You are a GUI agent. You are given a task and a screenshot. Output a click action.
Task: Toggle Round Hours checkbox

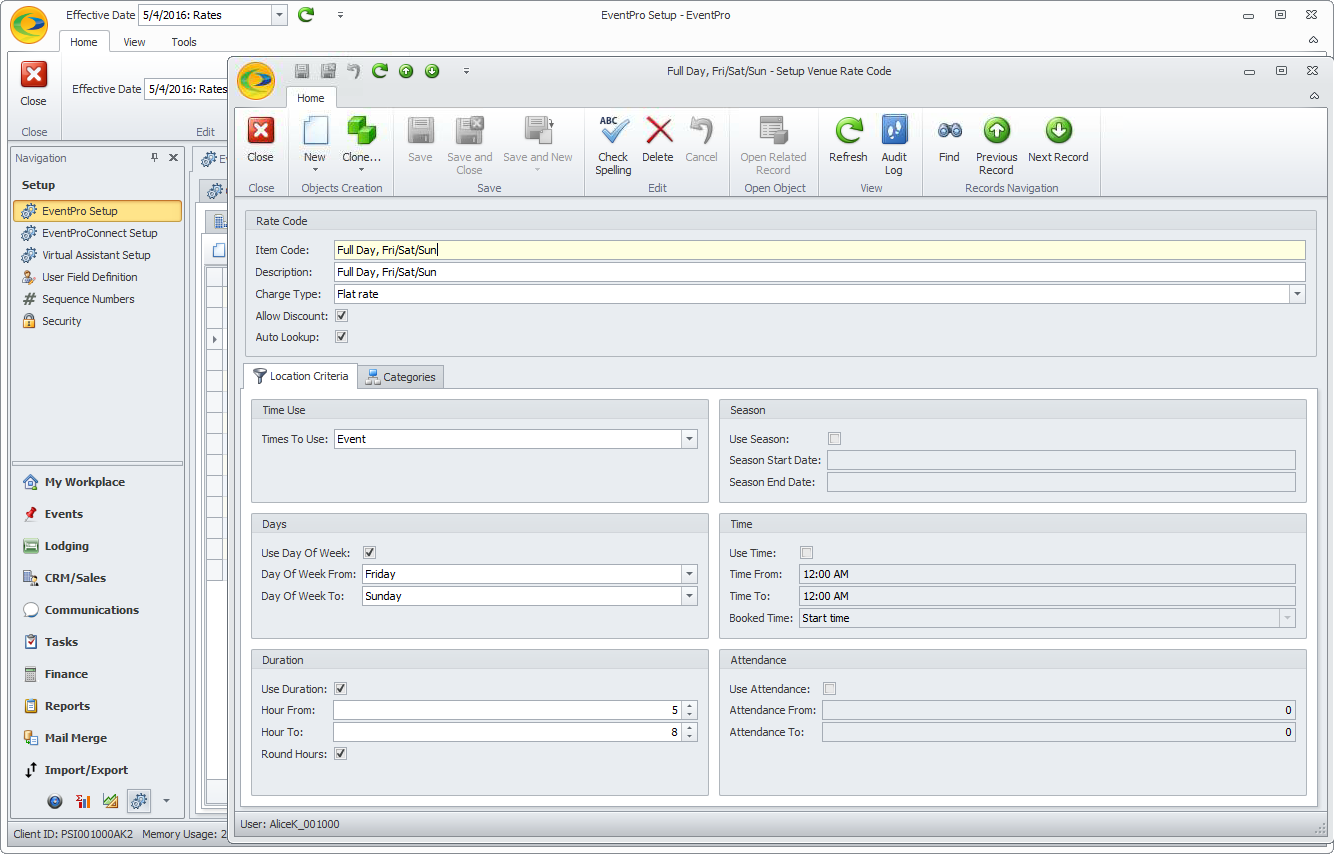pos(341,754)
